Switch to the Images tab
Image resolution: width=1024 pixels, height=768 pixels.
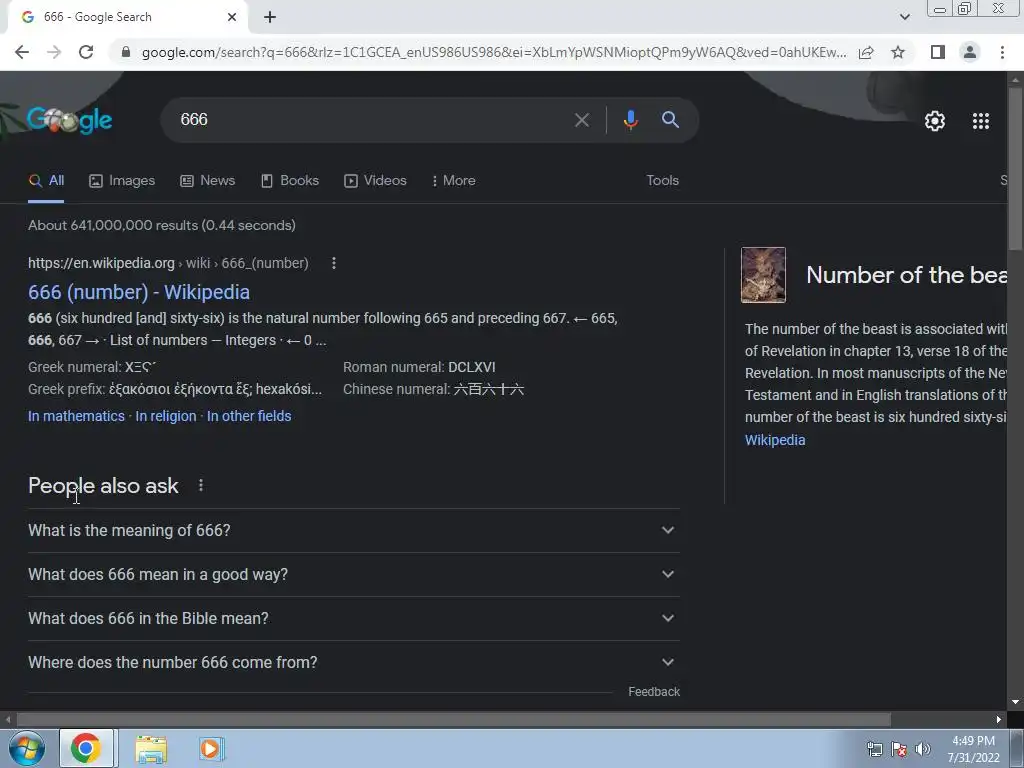[x=122, y=181]
